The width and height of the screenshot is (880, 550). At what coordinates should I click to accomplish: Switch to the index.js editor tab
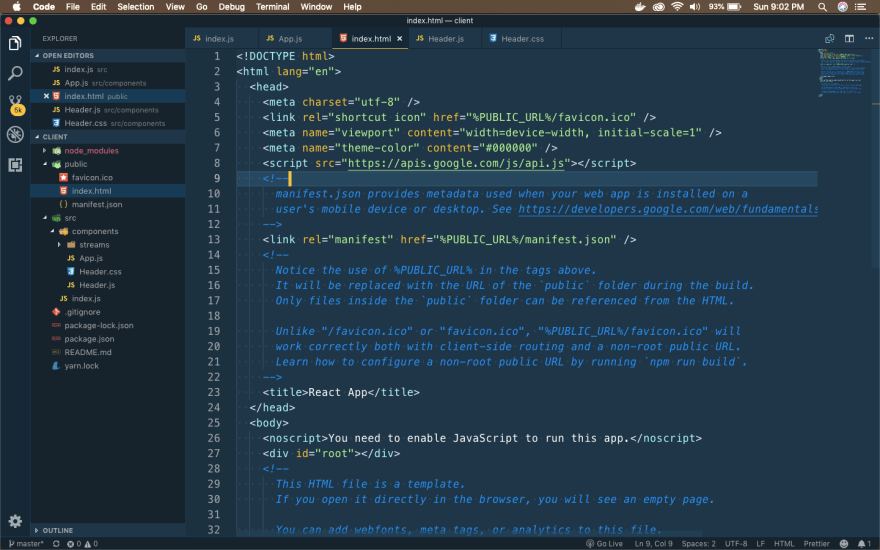(x=219, y=39)
